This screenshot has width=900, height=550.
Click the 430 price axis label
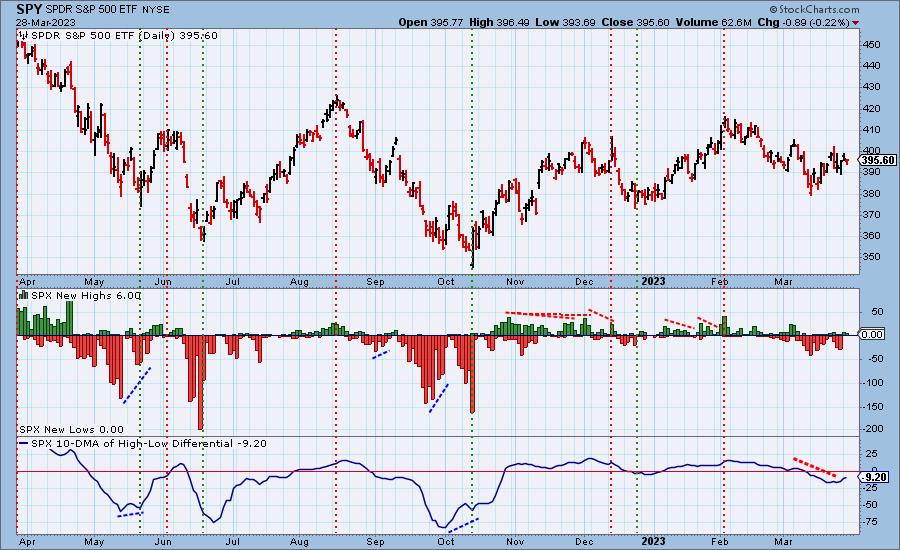tap(871, 87)
